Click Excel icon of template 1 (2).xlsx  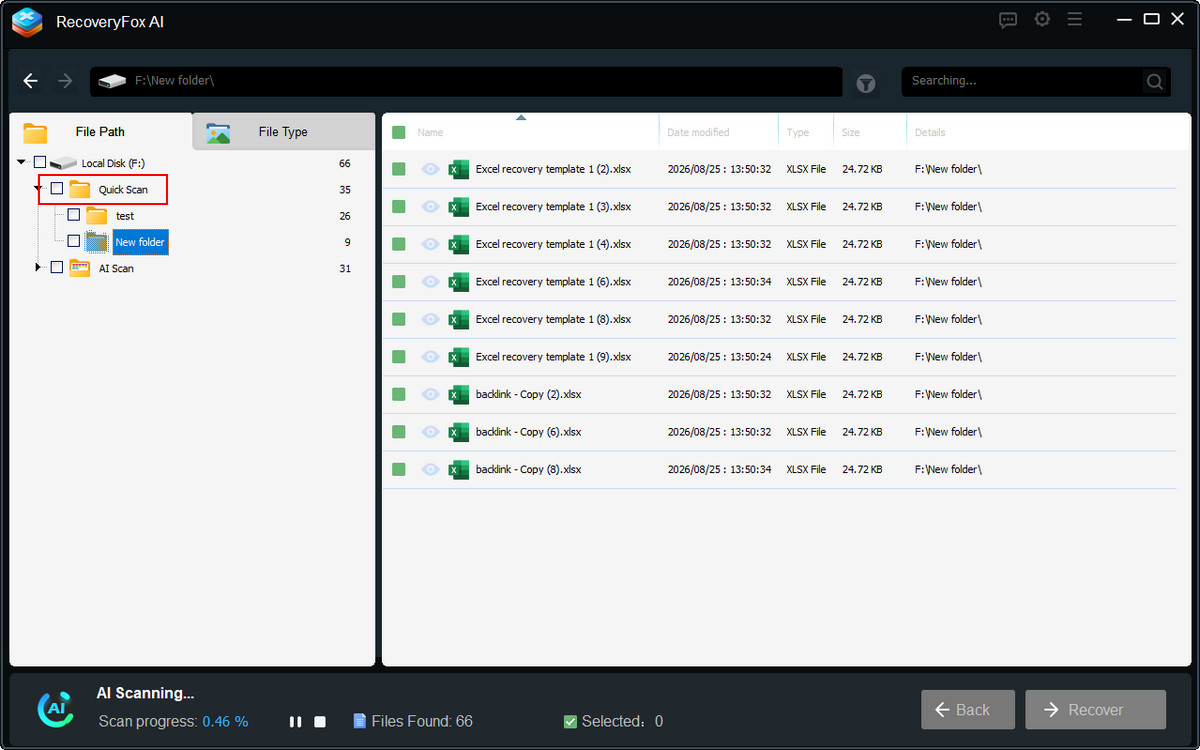(459, 169)
